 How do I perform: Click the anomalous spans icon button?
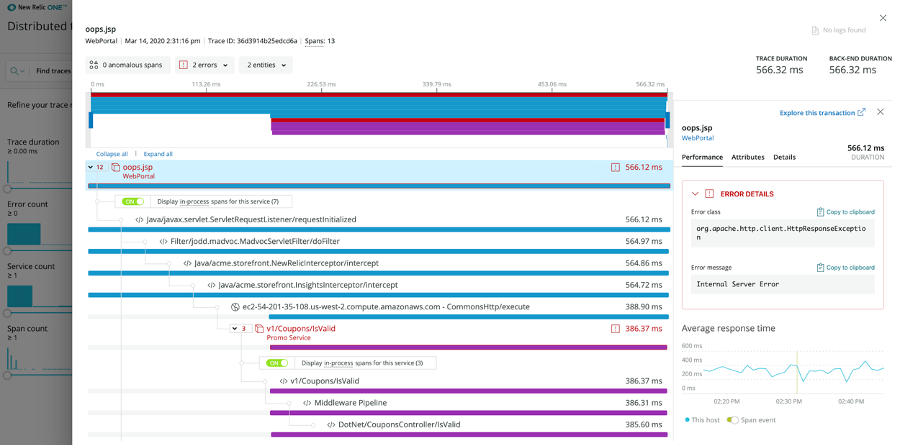pyautogui.click(x=128, y=65)
